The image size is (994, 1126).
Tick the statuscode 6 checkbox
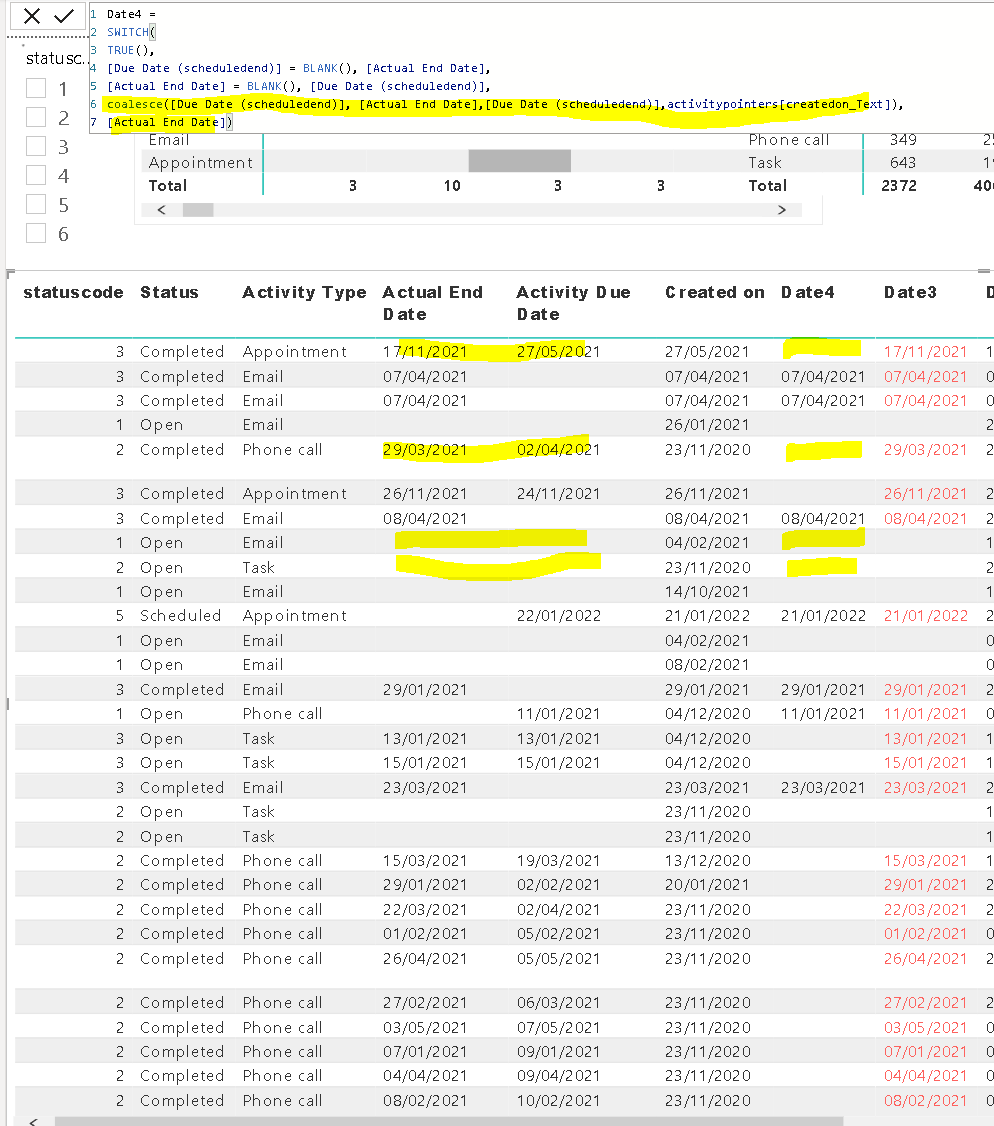pos(36,233)
